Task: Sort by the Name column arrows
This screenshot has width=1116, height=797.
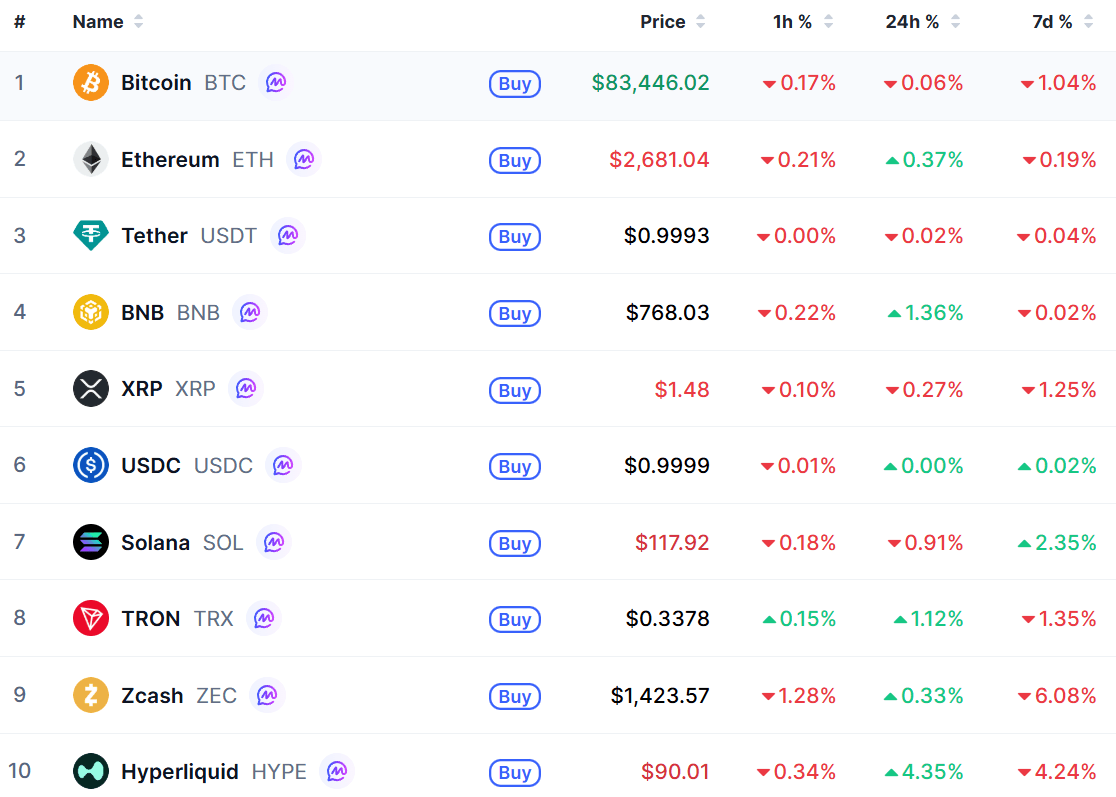Action: (x=138, y=22)
